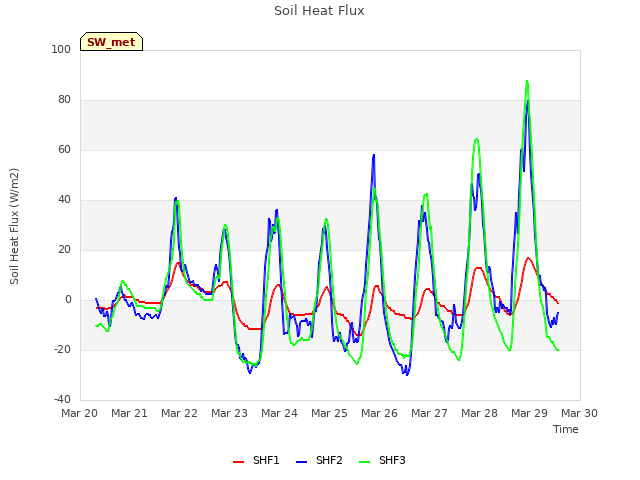Click the Mar 30 x-axis label

[x=580, y=413]
